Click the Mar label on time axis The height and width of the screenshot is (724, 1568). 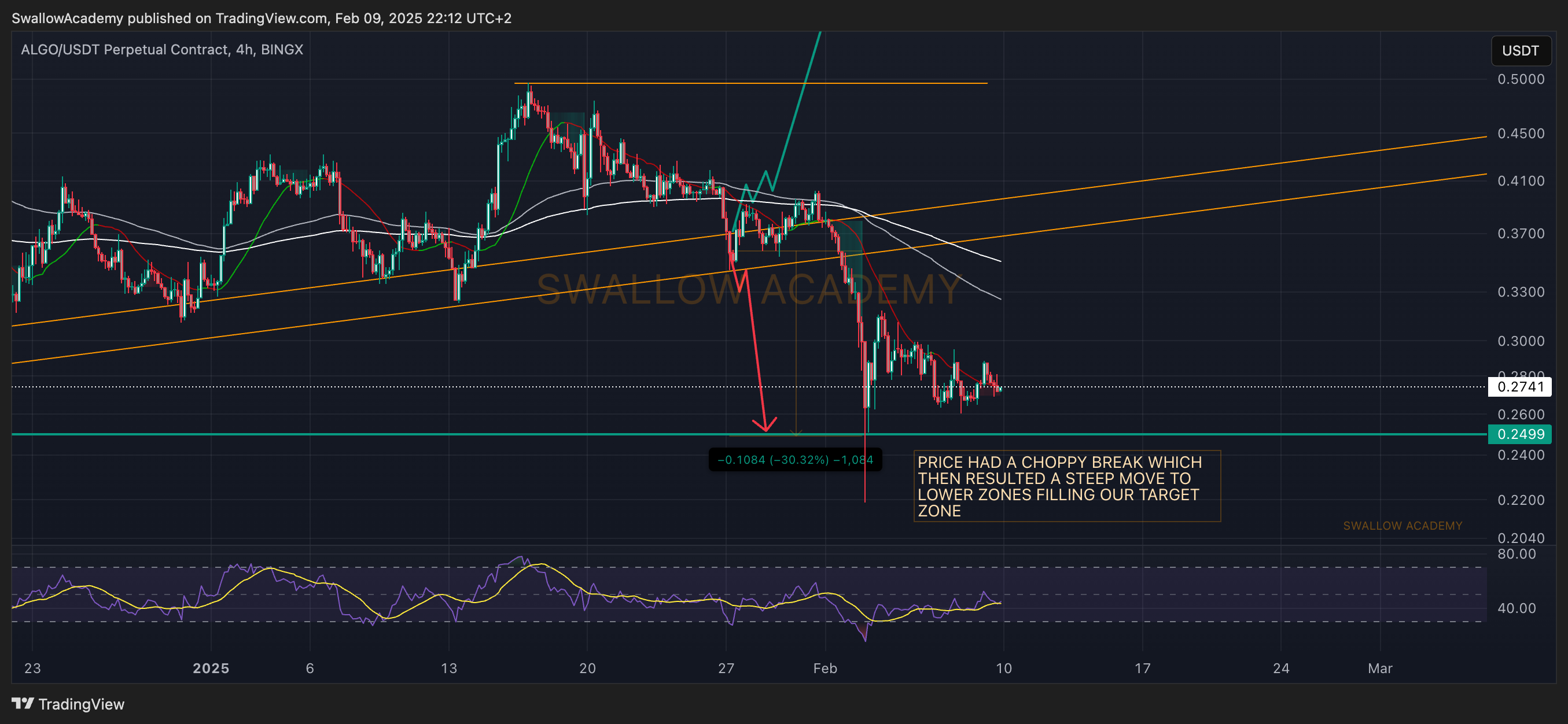click(1381, 668)
